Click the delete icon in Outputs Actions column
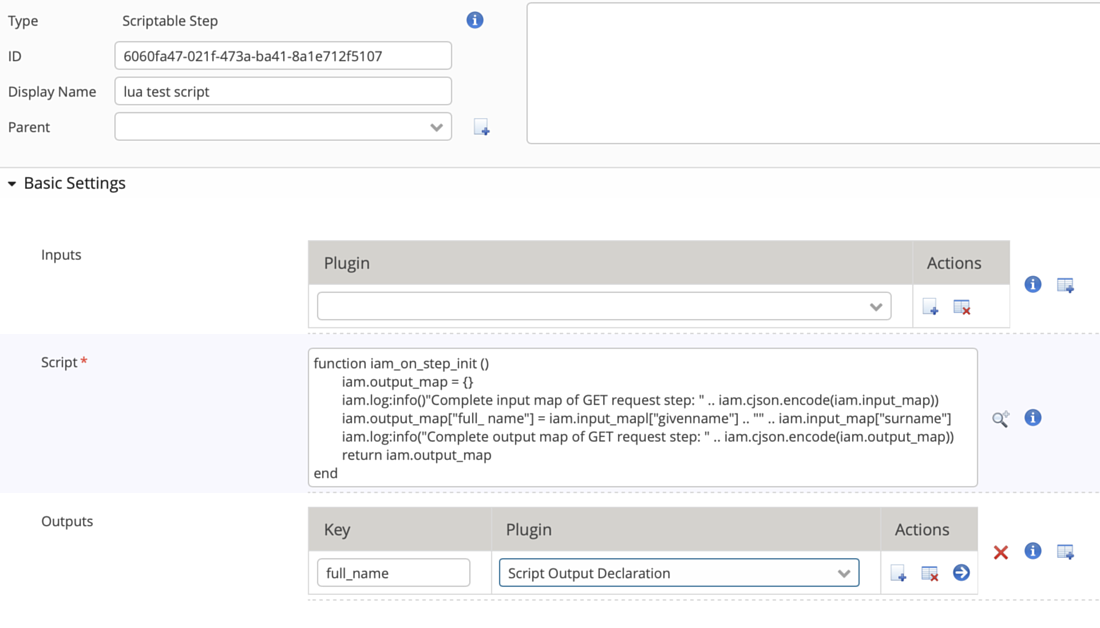 [930, 573]
